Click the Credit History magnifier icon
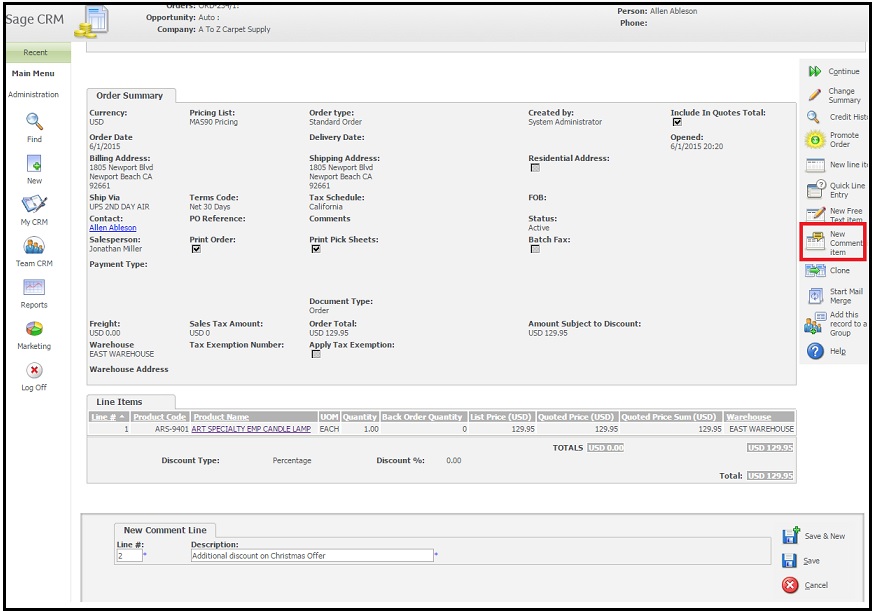This screenshot has width=873, height=611. click(813, 117)
